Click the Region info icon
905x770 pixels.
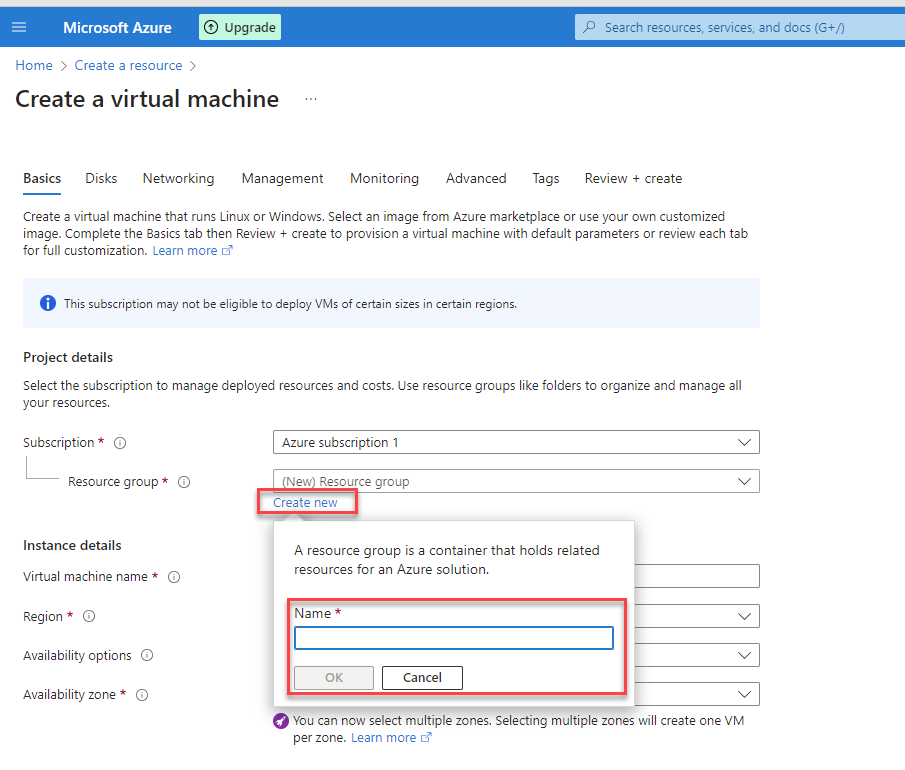[89, 617]
